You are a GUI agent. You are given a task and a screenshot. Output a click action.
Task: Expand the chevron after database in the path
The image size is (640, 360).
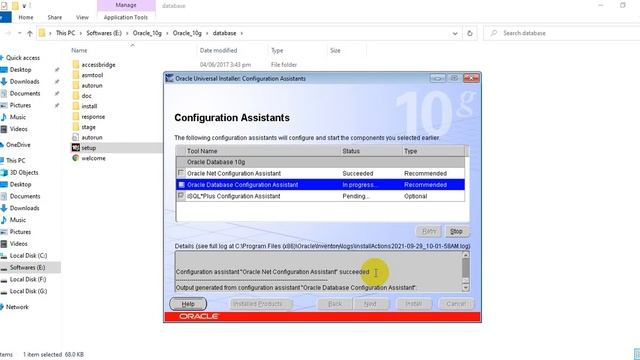coord(242,33)
